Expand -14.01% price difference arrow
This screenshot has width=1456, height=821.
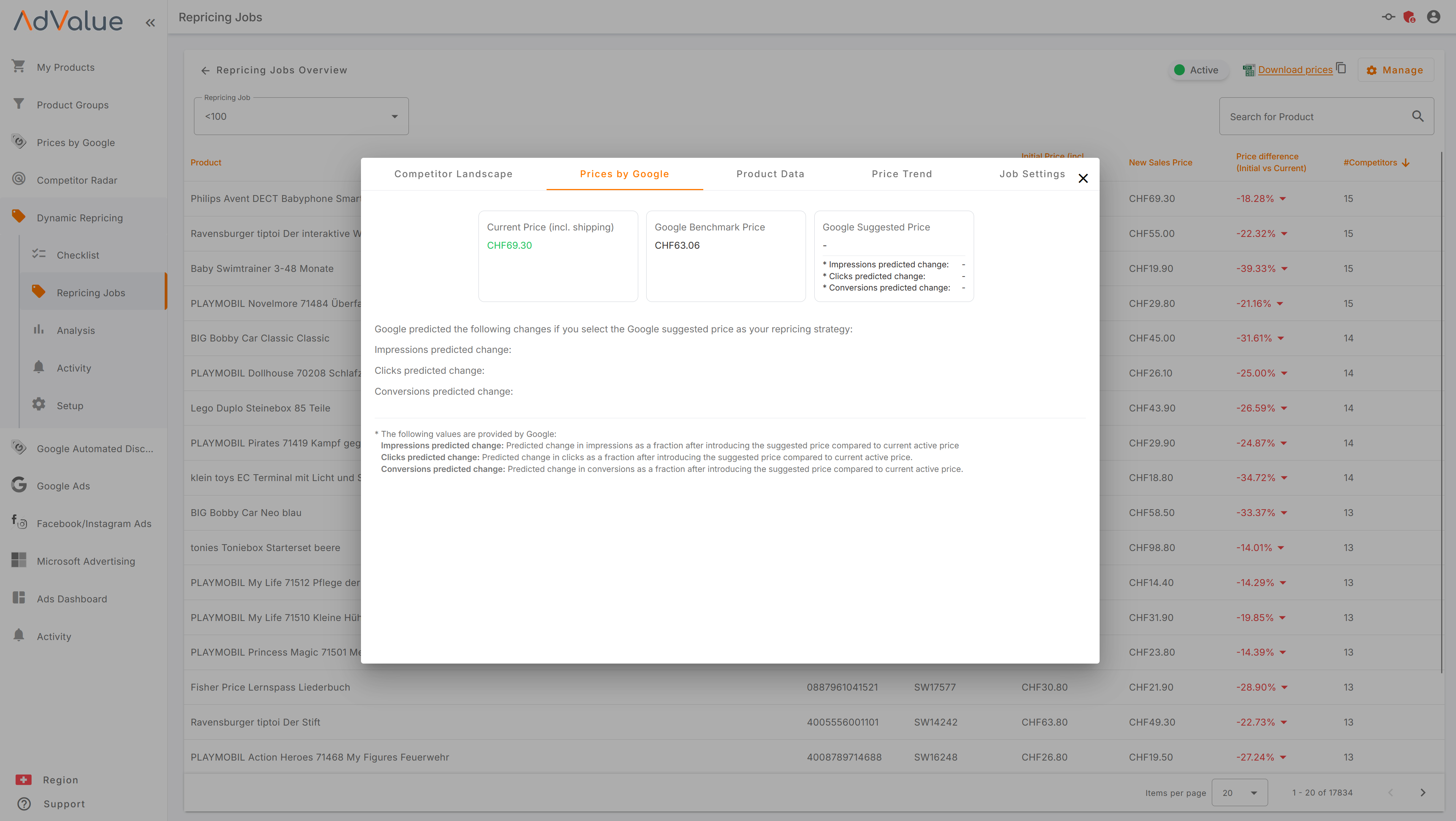tap(1281, 548)
